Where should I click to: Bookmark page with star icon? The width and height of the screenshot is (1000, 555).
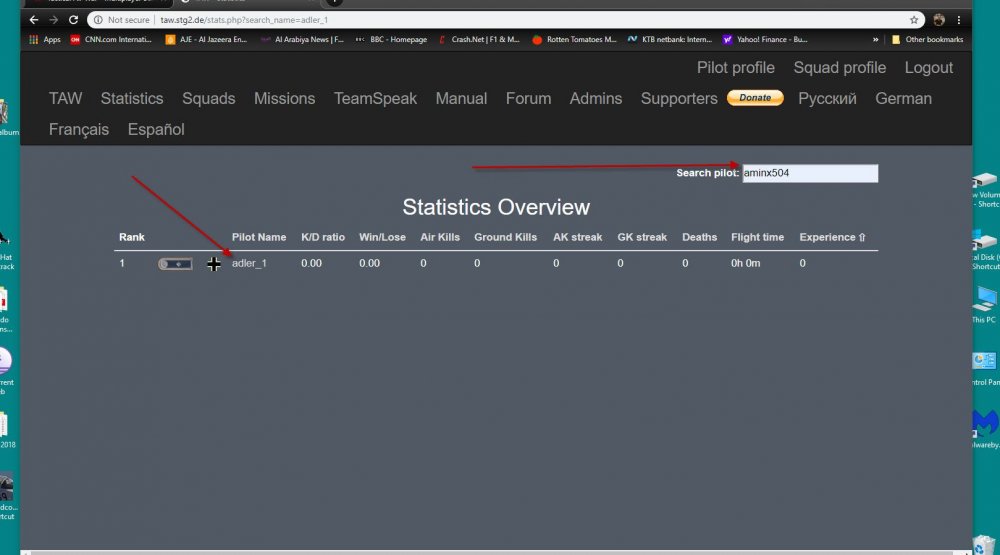tap(914, 20)
